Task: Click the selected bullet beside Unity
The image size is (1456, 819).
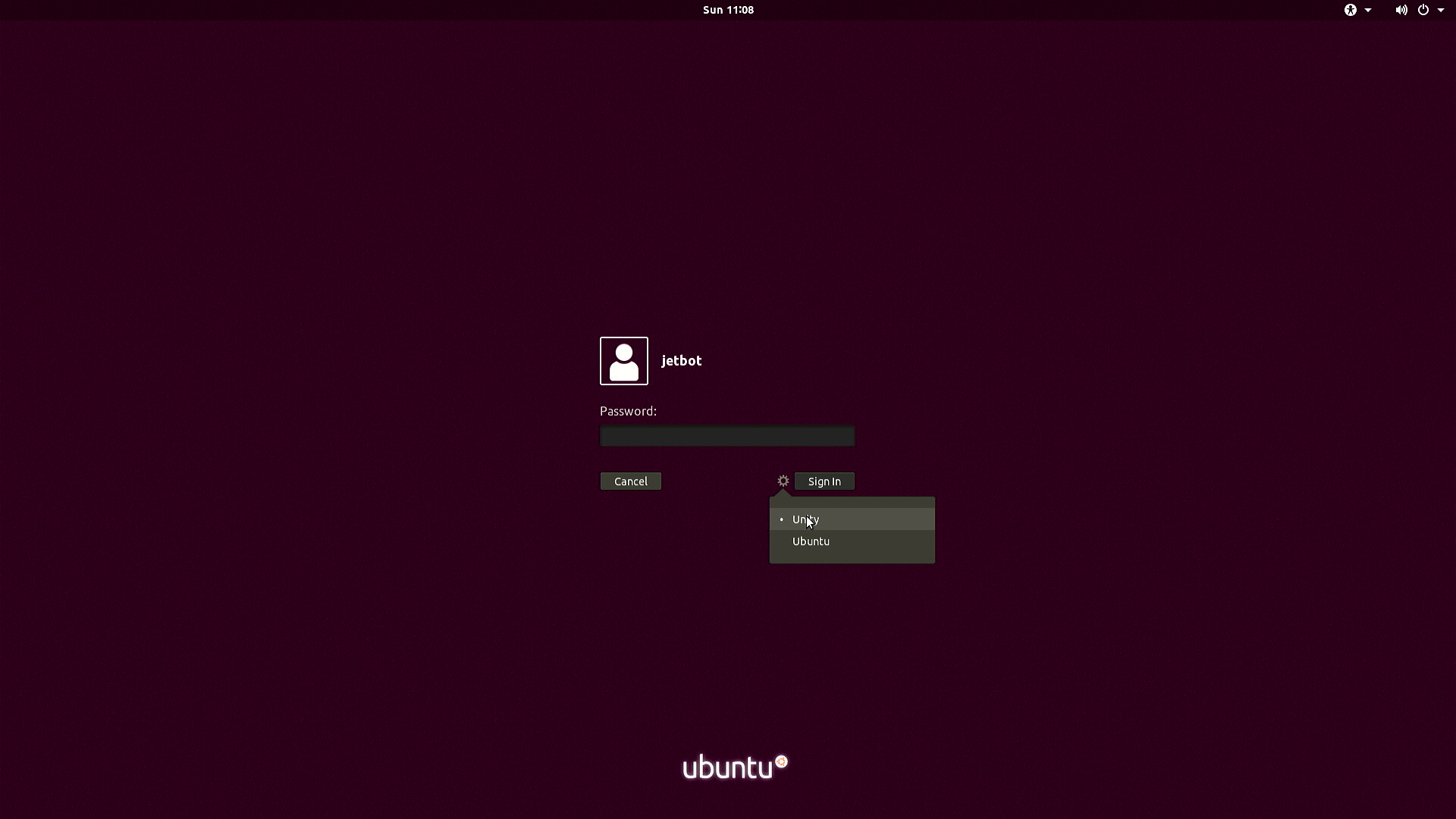Action: (781, 519)
